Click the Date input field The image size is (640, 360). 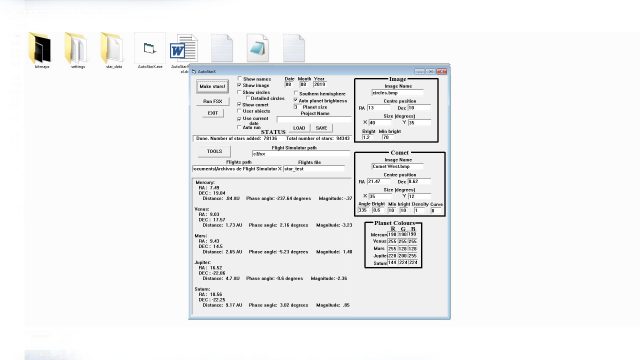[289, 84]
